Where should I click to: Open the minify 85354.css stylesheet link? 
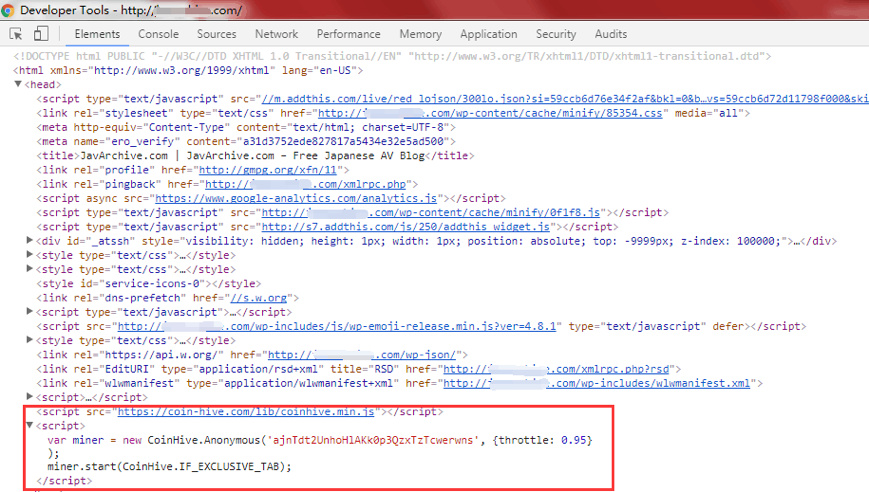click(x=490, y=113)
